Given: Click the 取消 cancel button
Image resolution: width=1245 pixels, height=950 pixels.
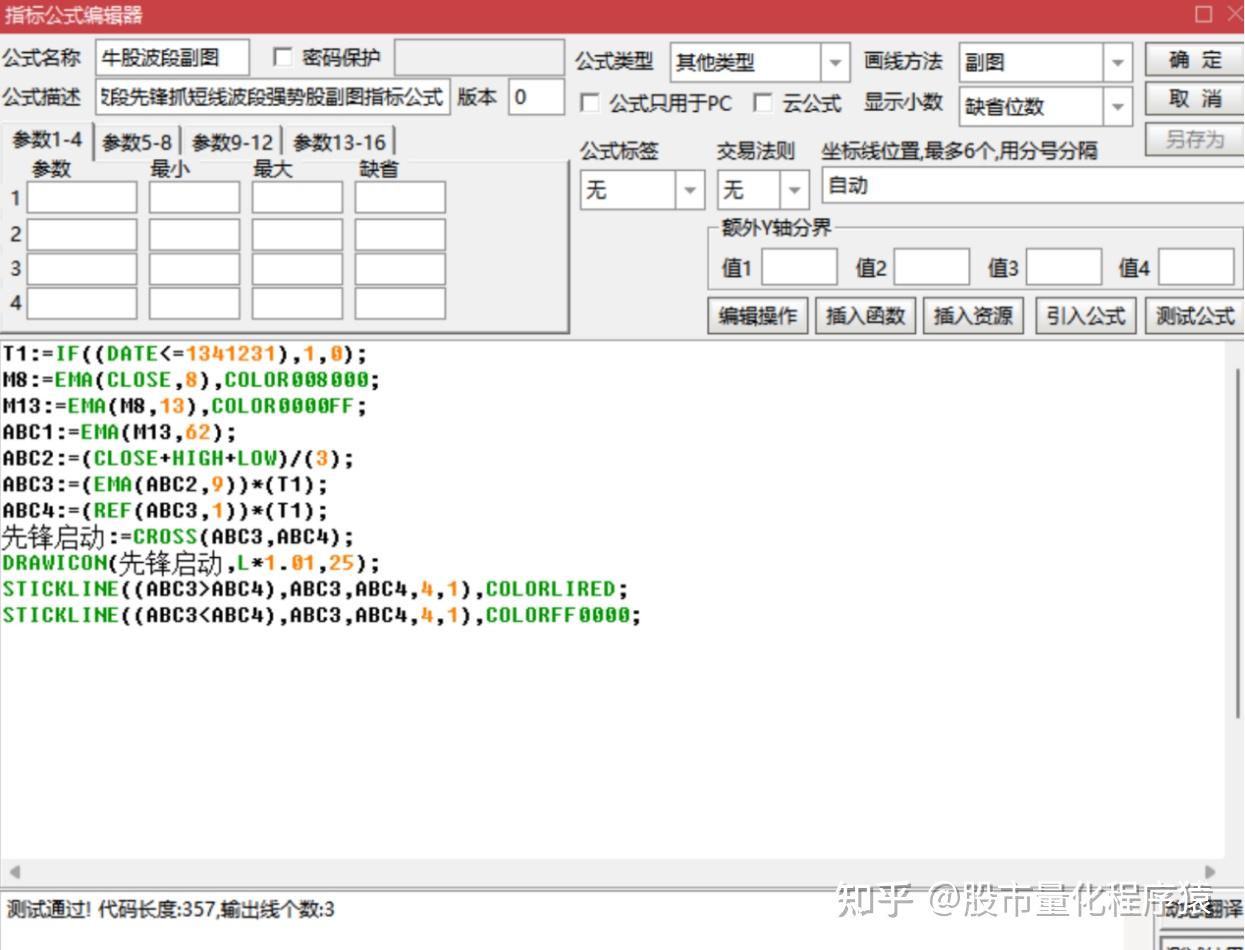Looking at the screenshot, I should click(1194, 99).
